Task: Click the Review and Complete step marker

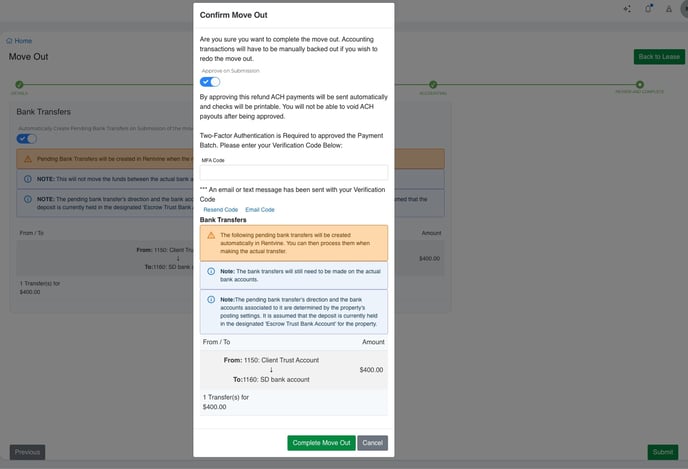Action: click(639, 86)
